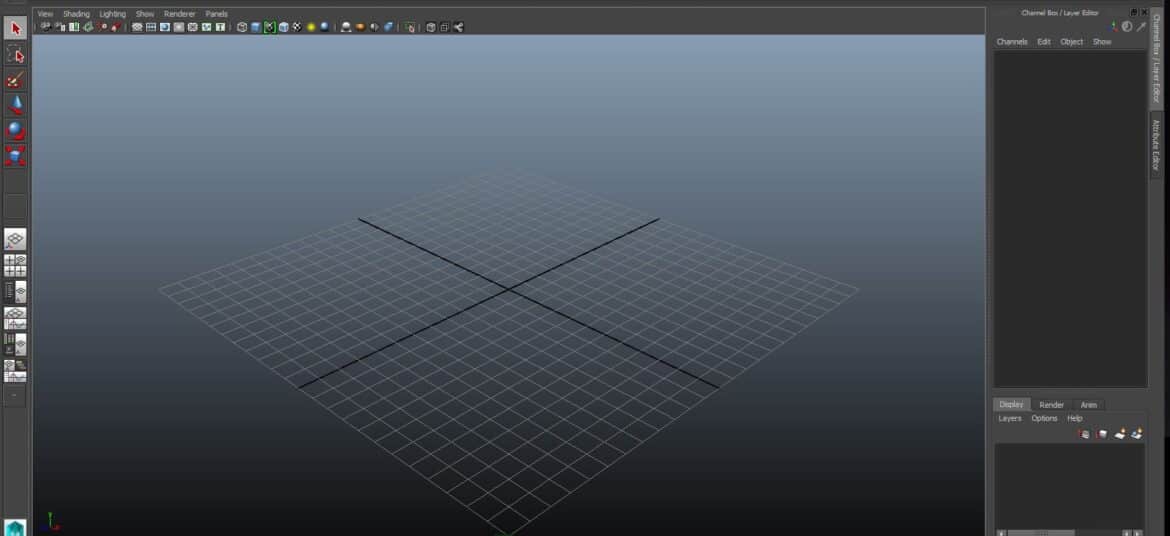Open Options menu in Layer Editor
This screenshot has height=536, width=1170.
[x=1044, y=419]
